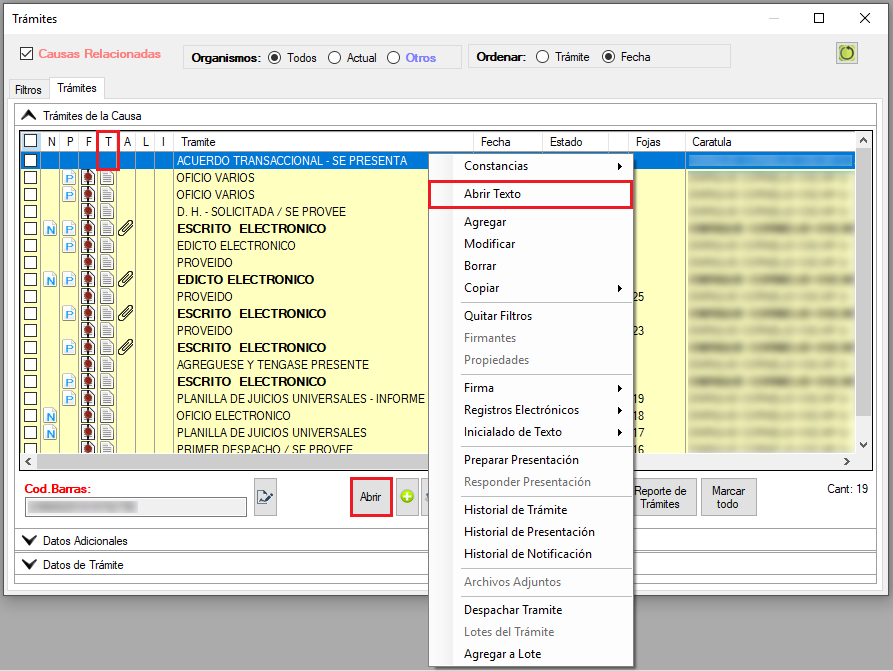Collapse the Trámites de la Causa section
The image size is (893, 671).
tap(29, 116)
